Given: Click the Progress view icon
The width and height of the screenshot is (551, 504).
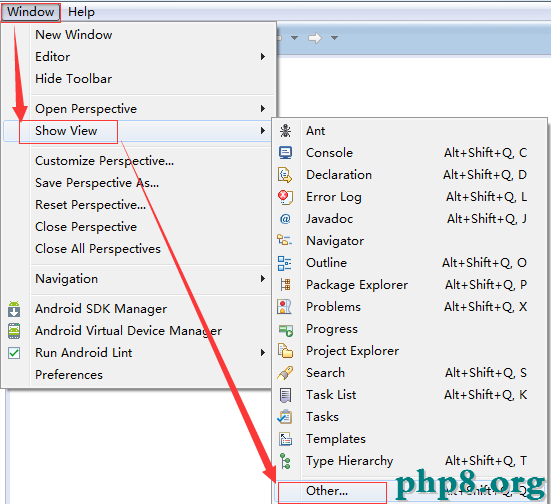Looking at the screenshot, I should (286, 331).
